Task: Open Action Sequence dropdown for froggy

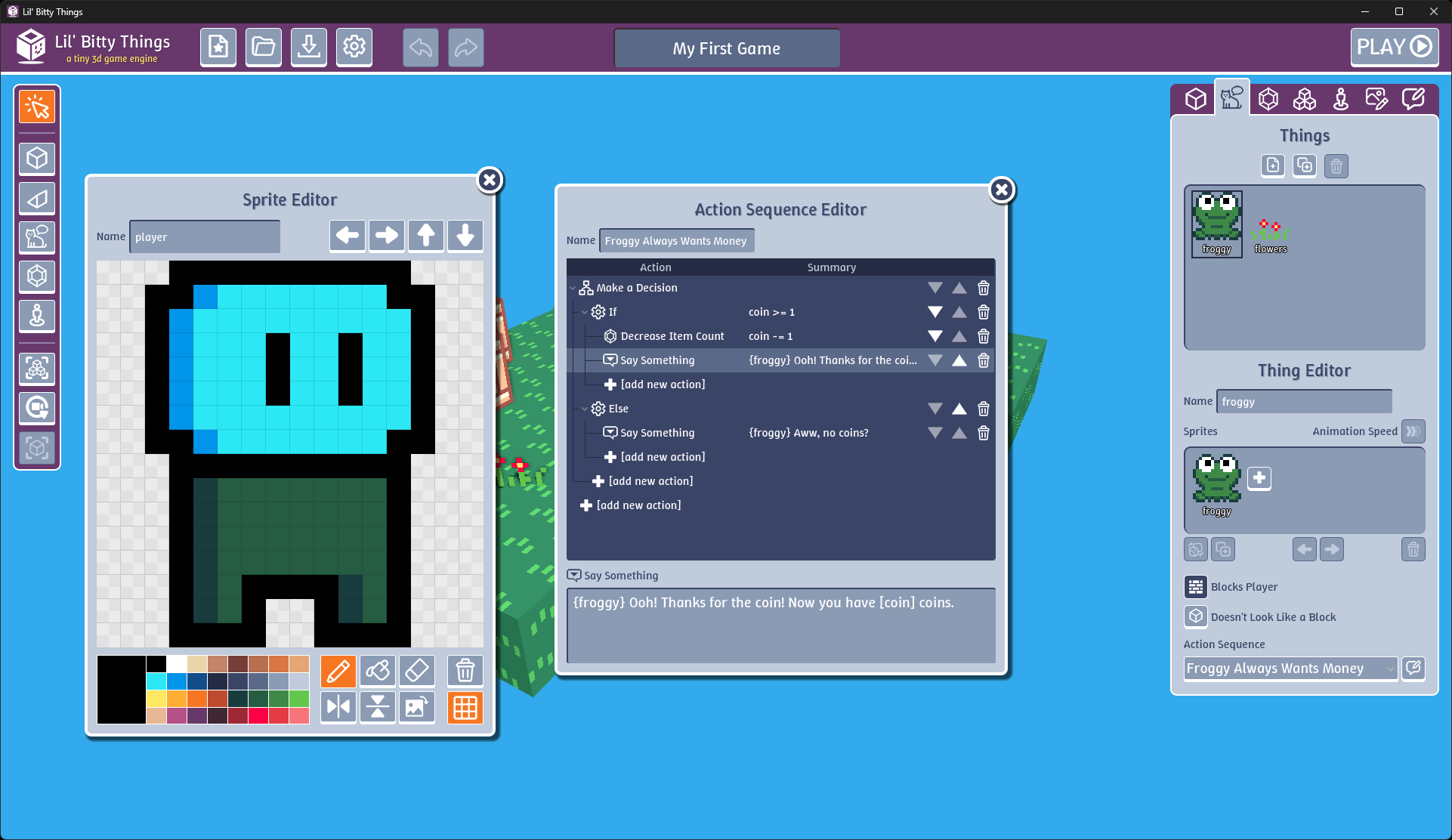Action: [1290, 669]
